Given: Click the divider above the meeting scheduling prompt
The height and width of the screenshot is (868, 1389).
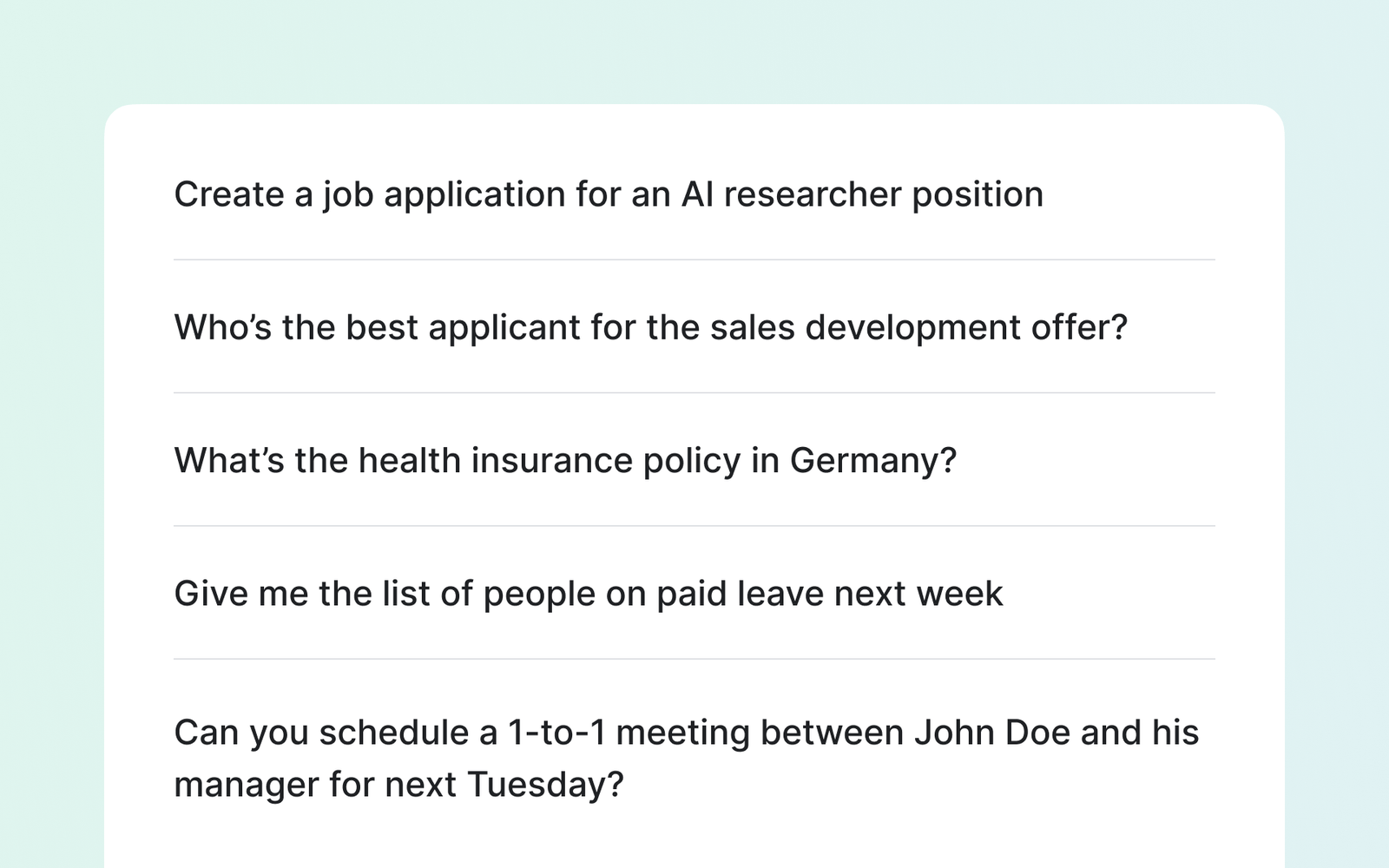Looking at the screenshot, I should (694, 659).
